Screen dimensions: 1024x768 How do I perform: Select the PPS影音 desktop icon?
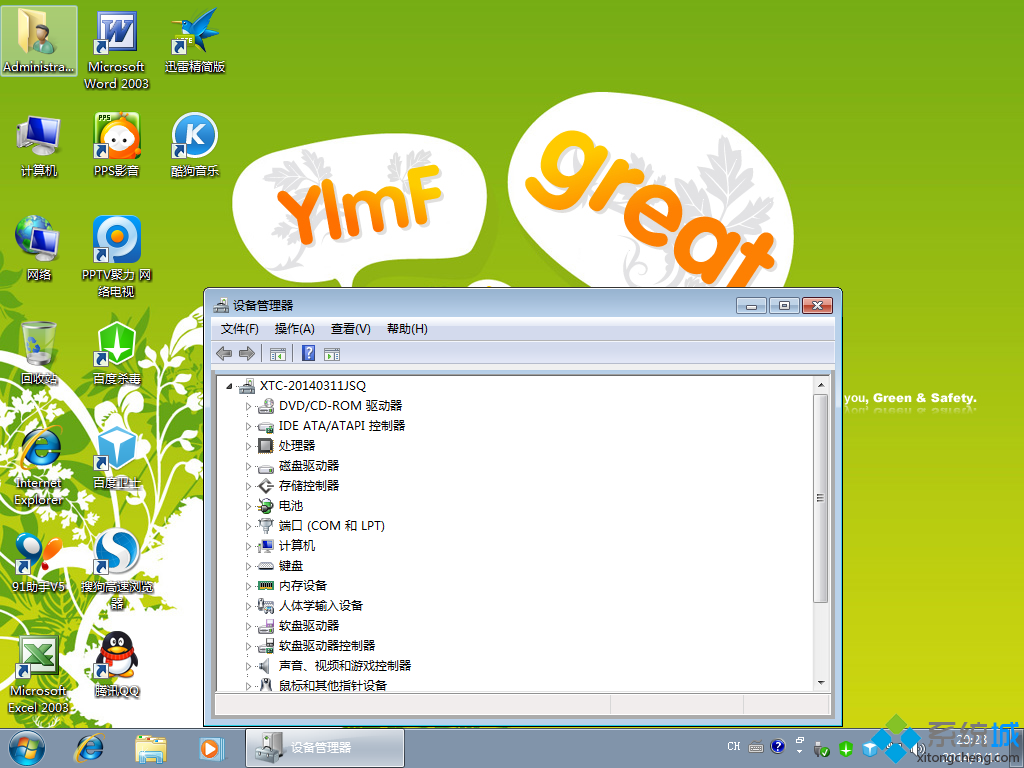tap(117, 138)
